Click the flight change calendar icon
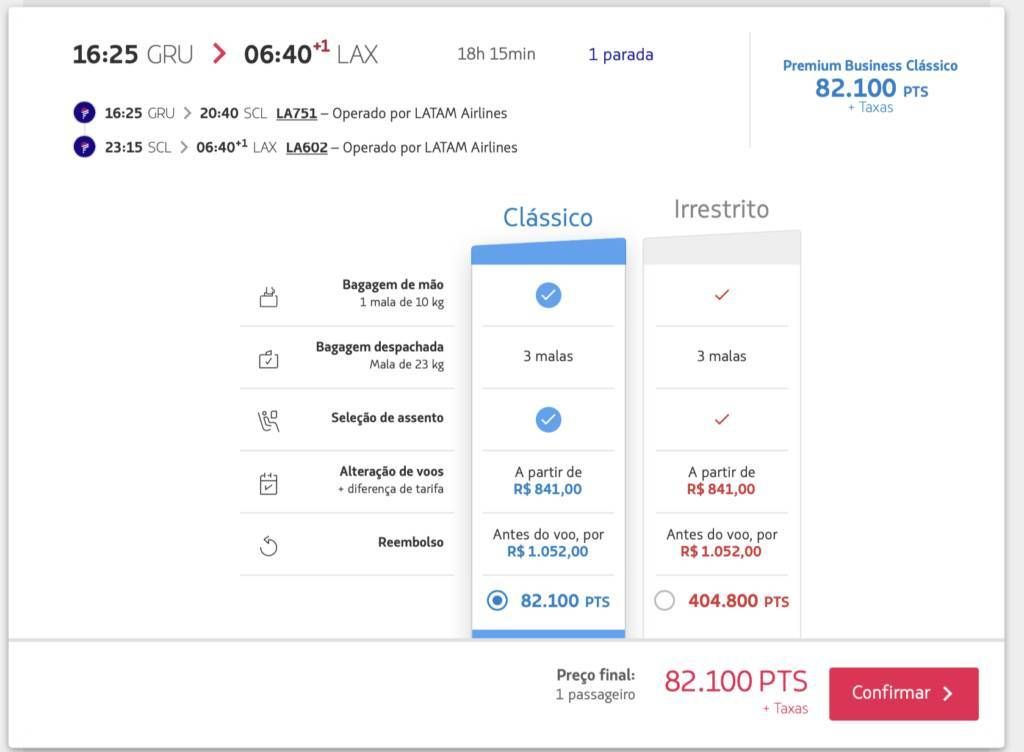Screen dimensions: 1024x752 [x=268, y=483]
